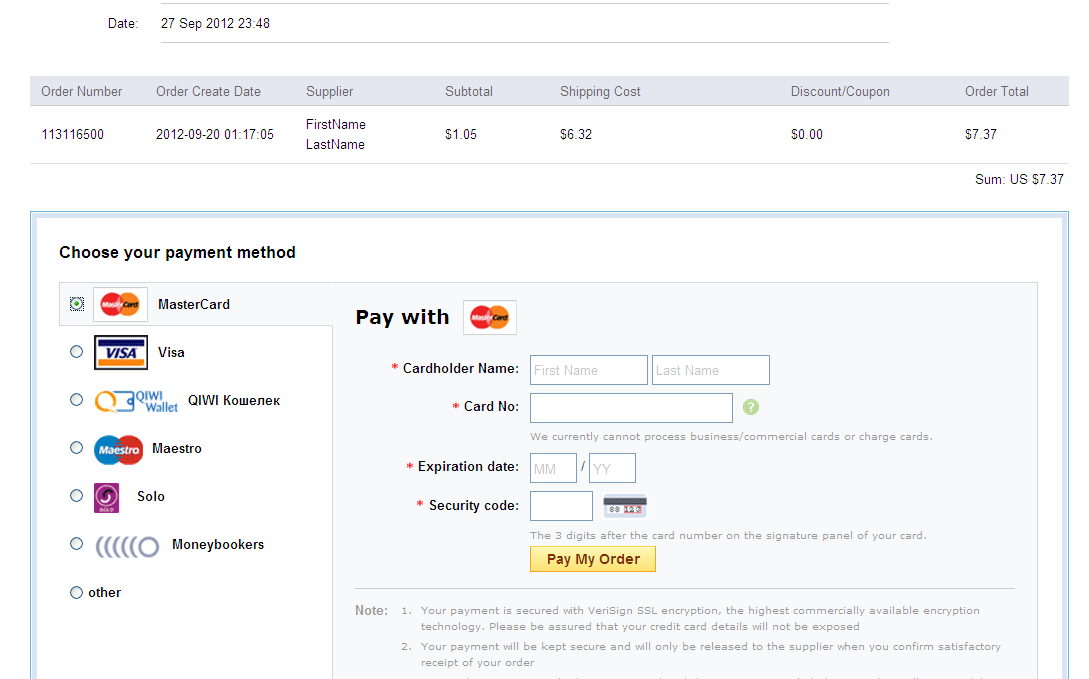
Task: Click the Maestro logo
Action: pos(119,449)
